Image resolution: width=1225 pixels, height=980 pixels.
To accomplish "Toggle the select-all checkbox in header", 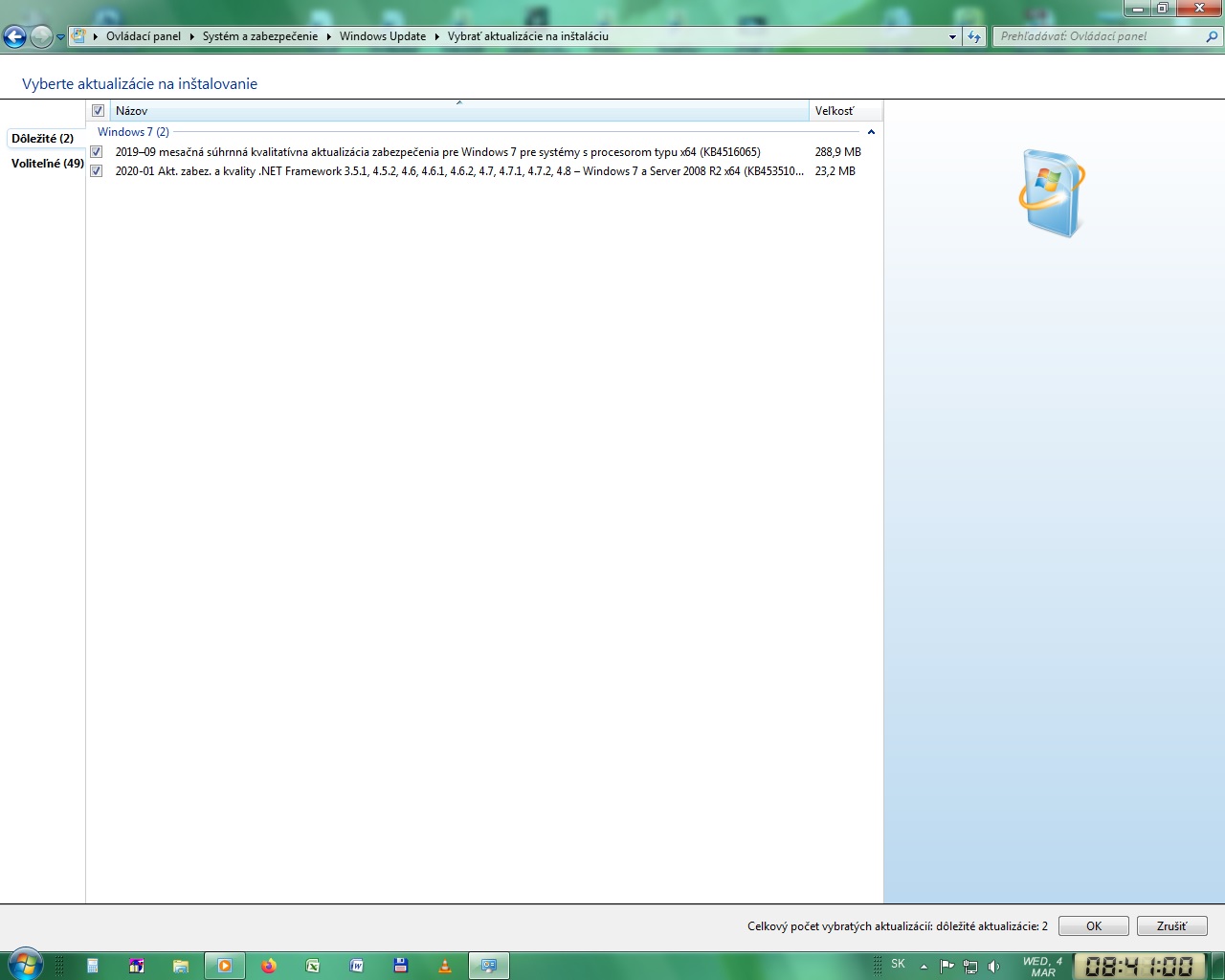I will tap(98, 111).
